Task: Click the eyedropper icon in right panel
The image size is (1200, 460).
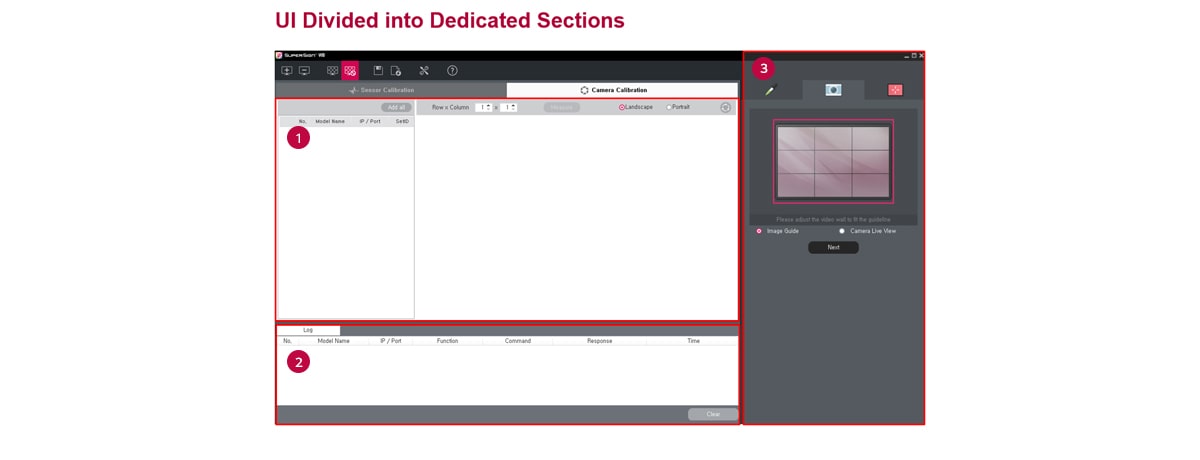Action: click(x=770, y=90)
